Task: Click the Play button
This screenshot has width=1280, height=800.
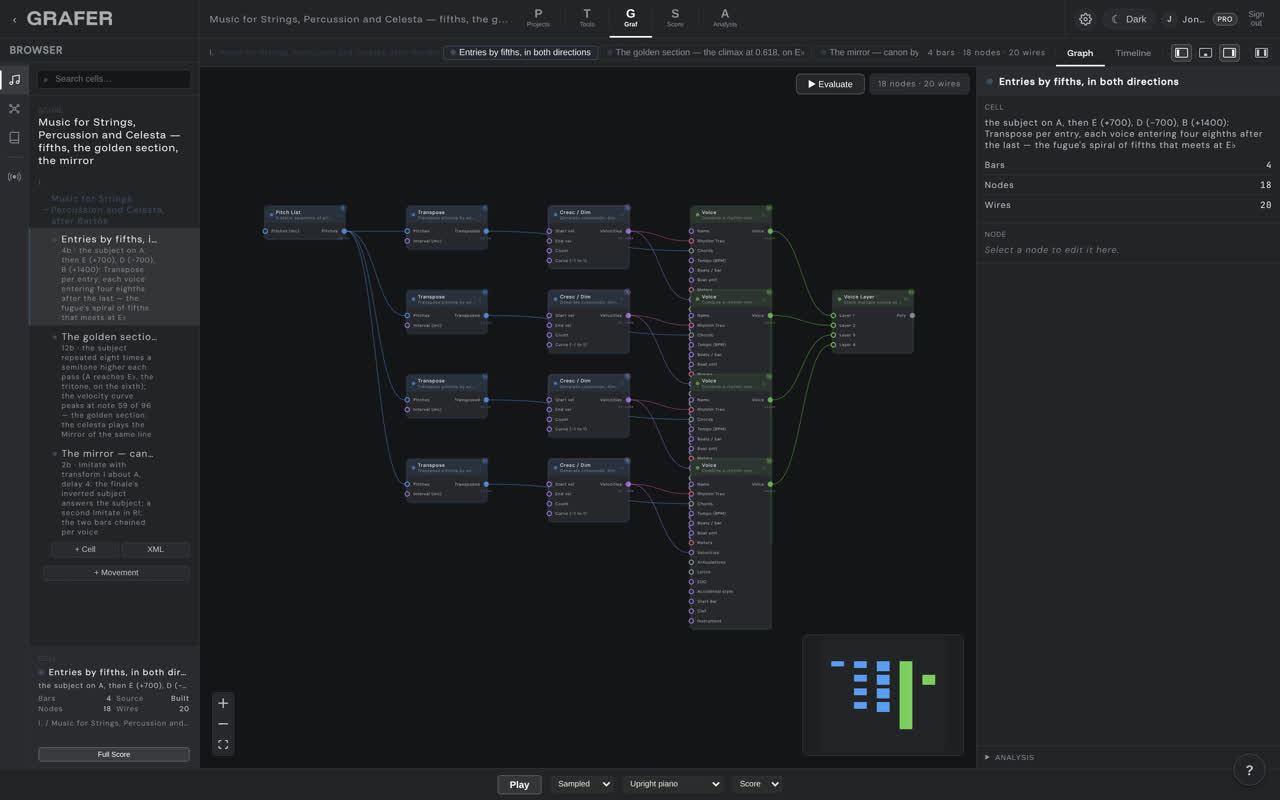Action: point(519,784)
